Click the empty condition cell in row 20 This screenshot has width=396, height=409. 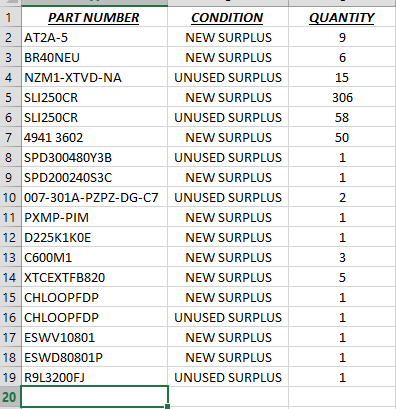pos(228,397)
